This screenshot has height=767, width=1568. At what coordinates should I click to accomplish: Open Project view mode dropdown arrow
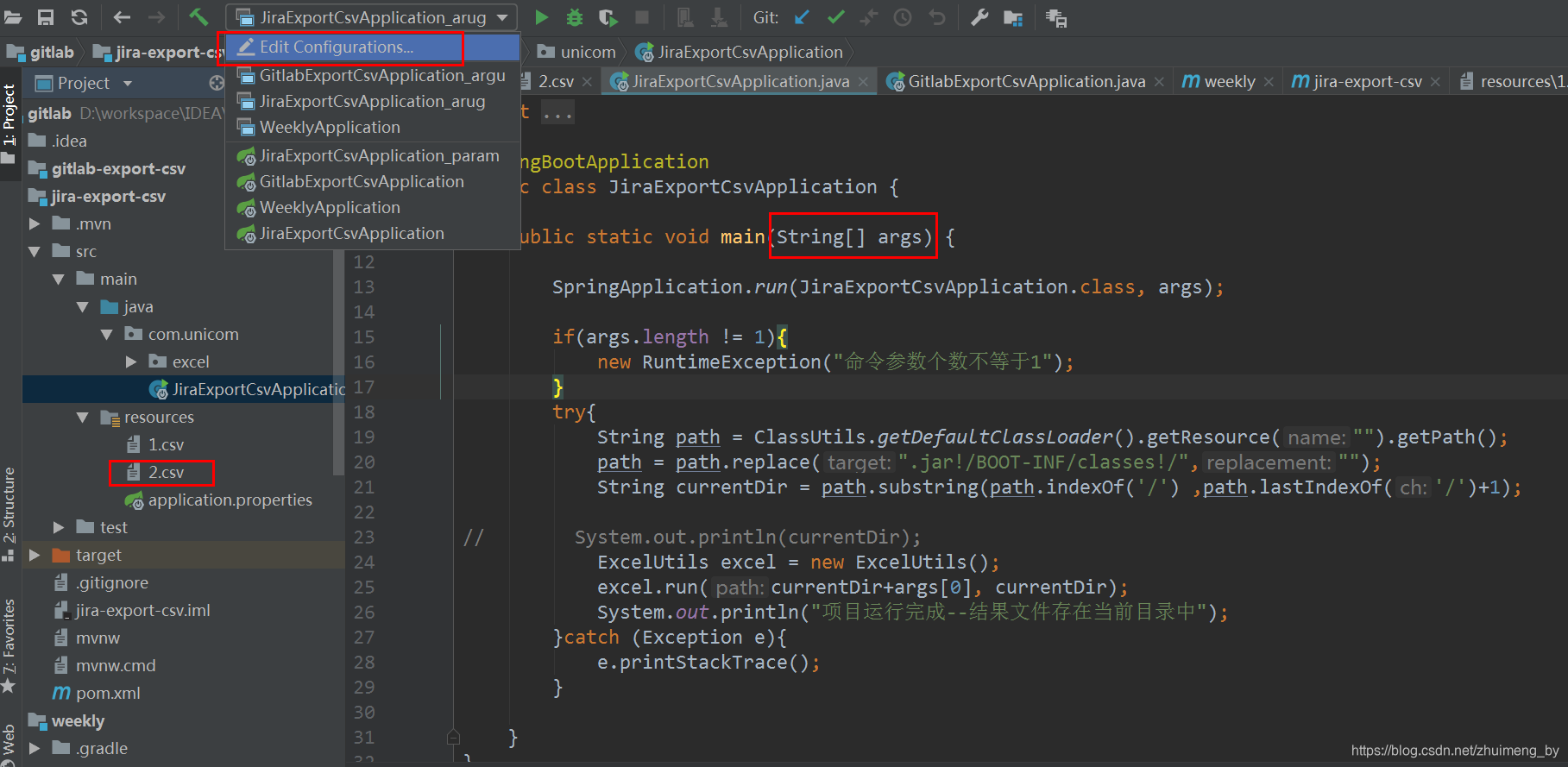128,84
